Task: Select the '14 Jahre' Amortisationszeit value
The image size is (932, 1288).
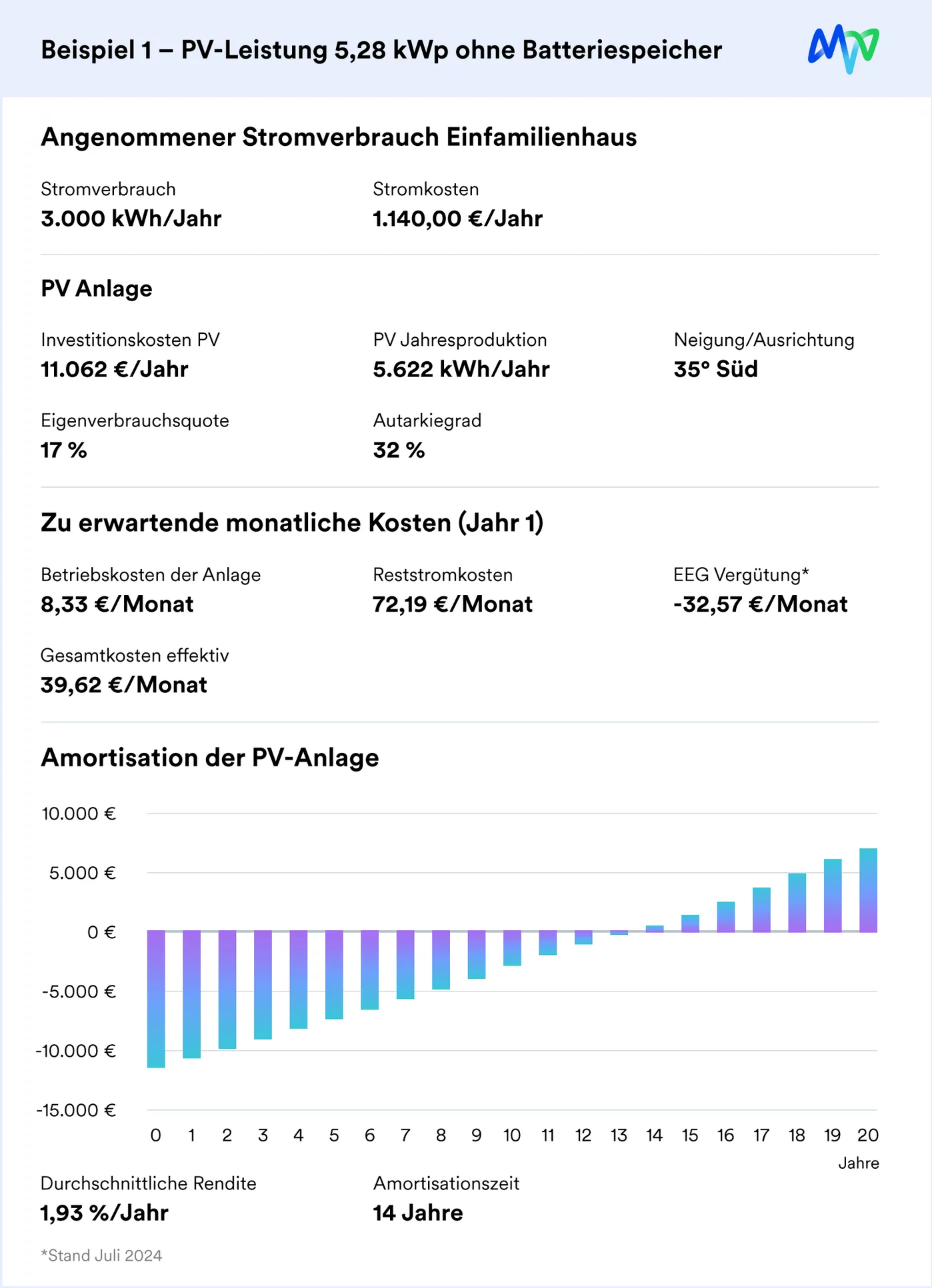Action: [418, 1213]
